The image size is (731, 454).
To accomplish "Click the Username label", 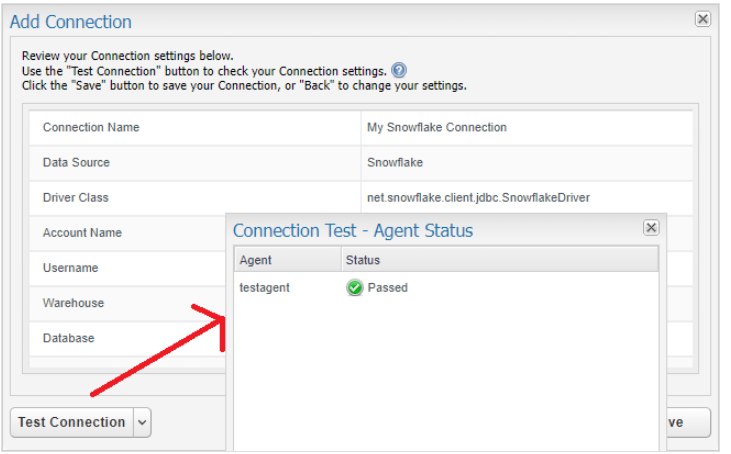I will point(70,268).
